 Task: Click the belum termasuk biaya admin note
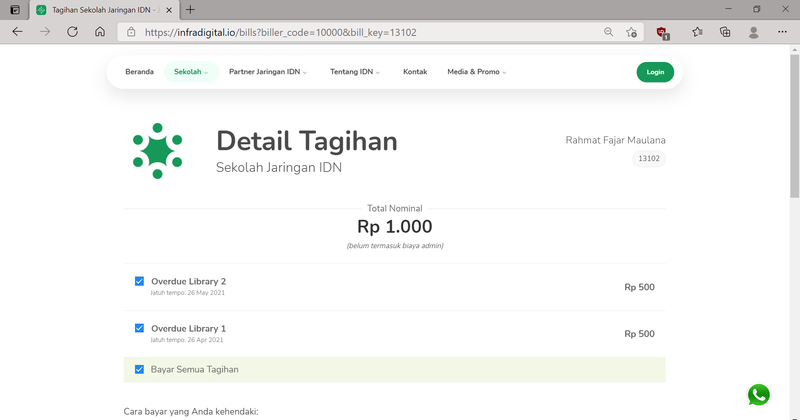pos(395,246)
